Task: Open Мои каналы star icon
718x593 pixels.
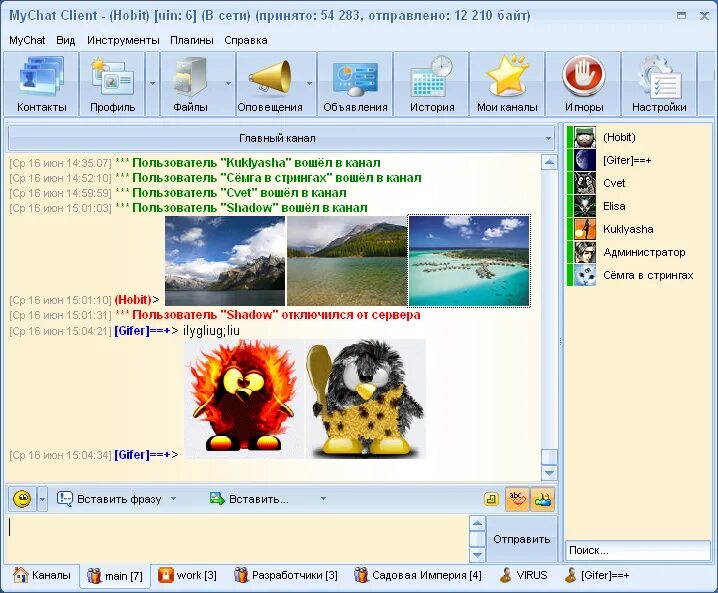Action: (x=507, y=75)
